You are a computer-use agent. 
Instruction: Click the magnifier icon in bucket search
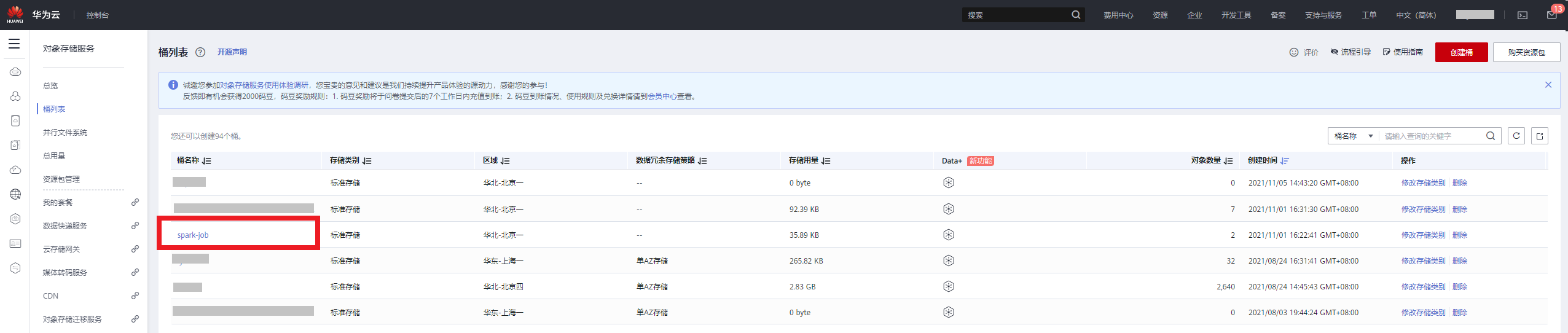(1491, 136)
